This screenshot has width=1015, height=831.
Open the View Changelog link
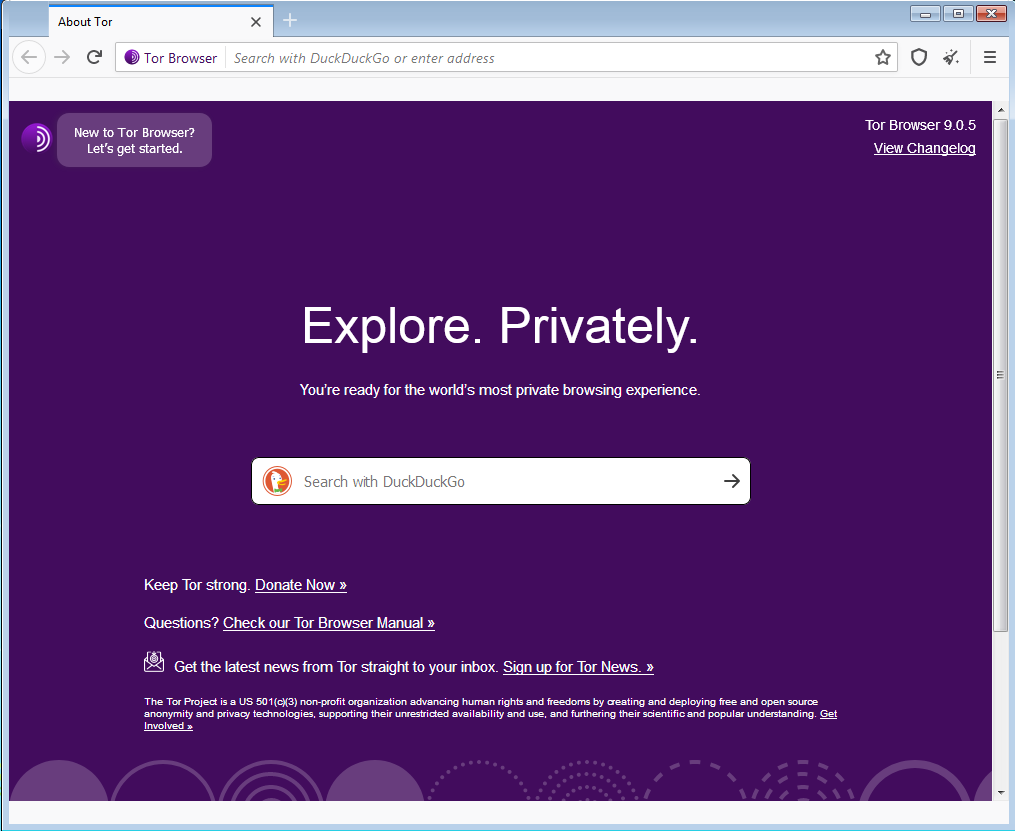click(x=924, y=148)
